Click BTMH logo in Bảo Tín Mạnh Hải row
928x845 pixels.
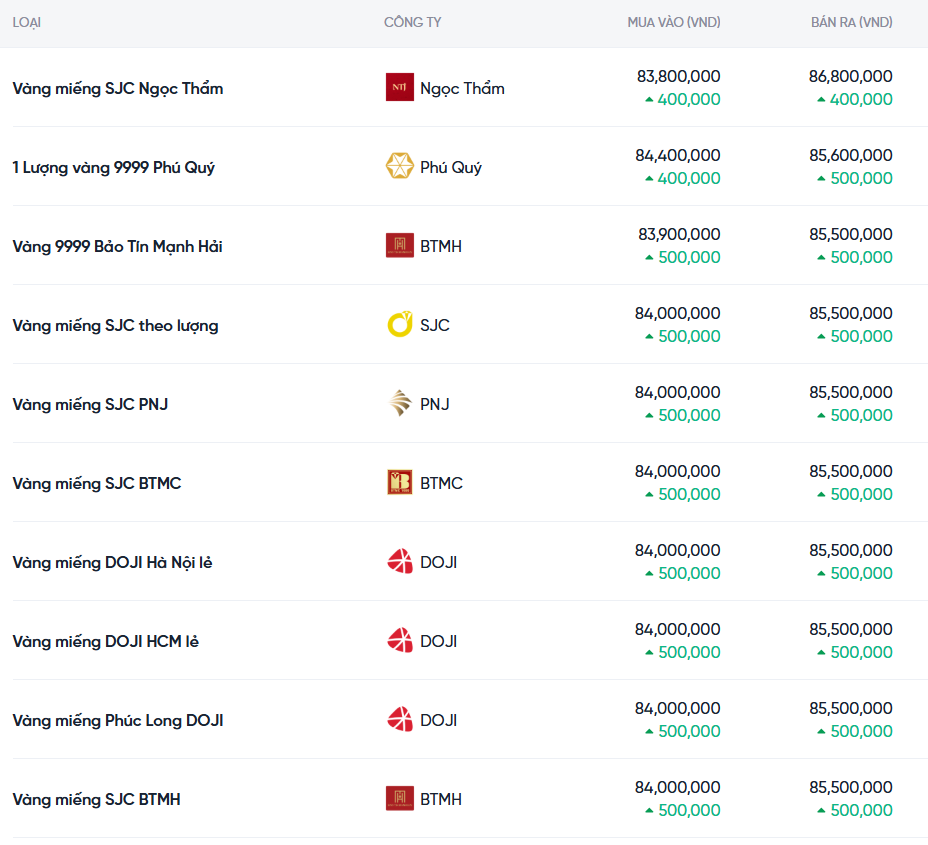coord(399,246)
